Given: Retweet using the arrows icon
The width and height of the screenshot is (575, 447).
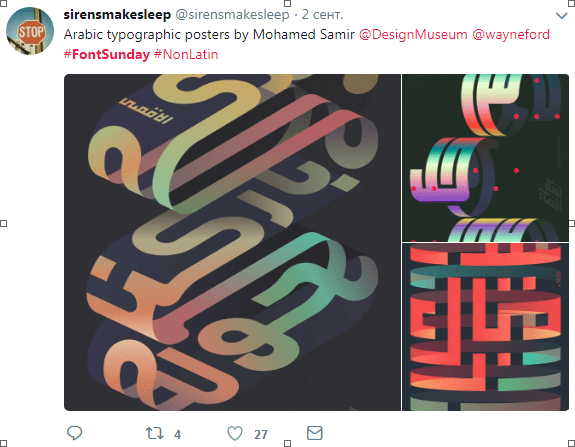Looking at the screenshot, I should 154,433.
